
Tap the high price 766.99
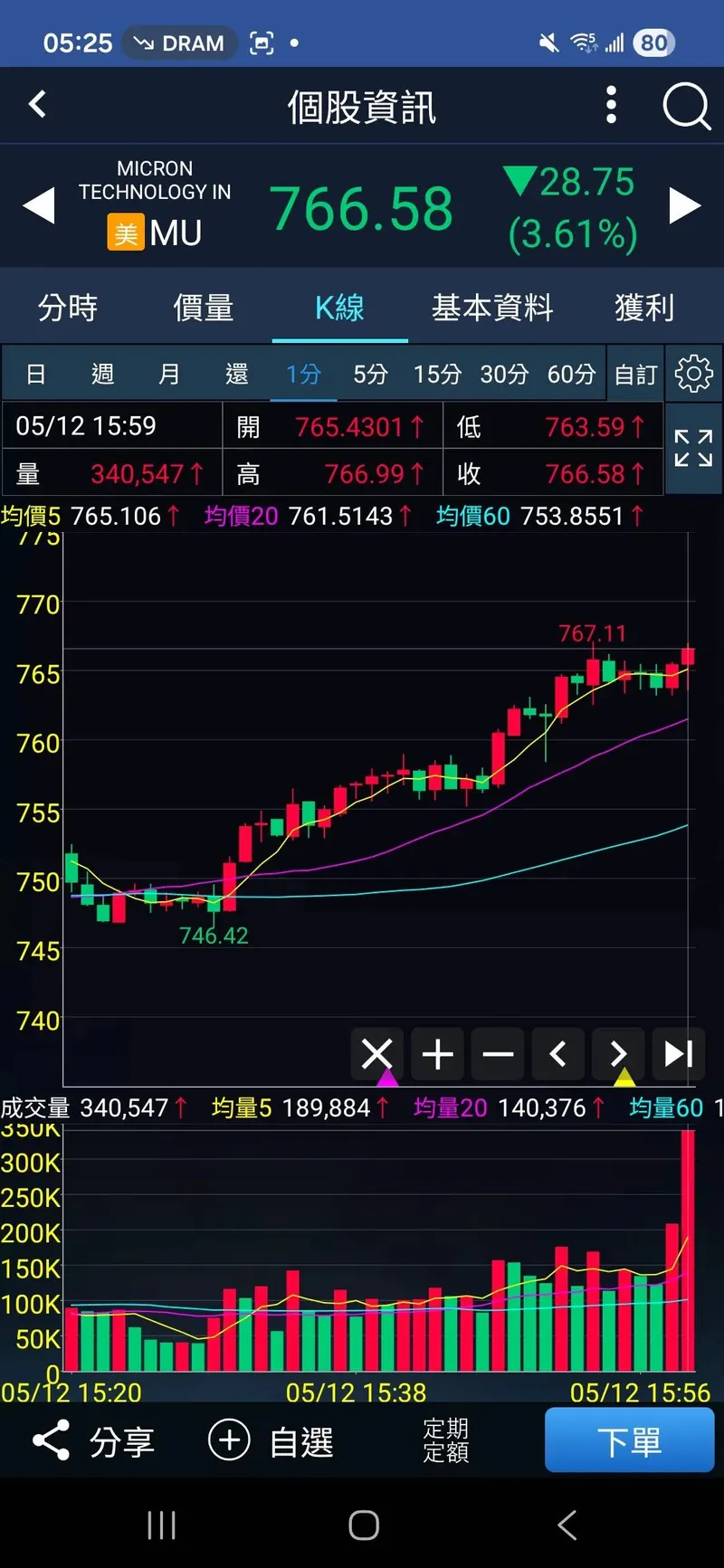(365, 473)
